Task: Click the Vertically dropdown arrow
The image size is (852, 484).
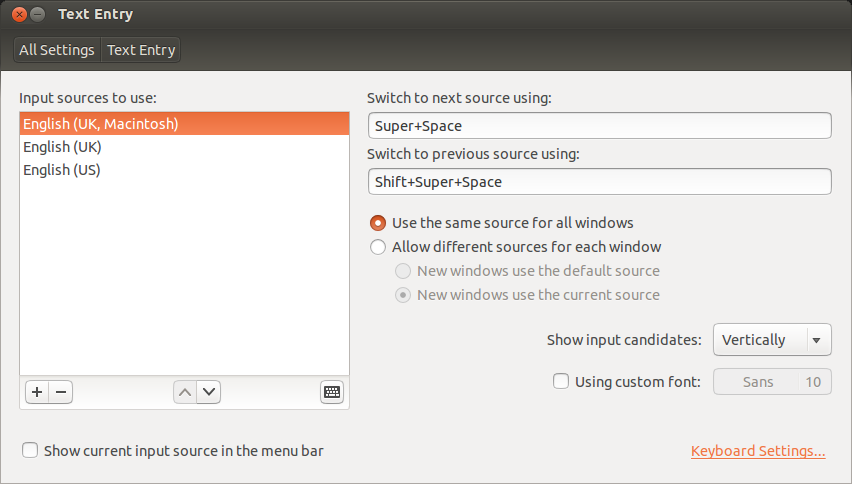Action: tap(816, 341)
